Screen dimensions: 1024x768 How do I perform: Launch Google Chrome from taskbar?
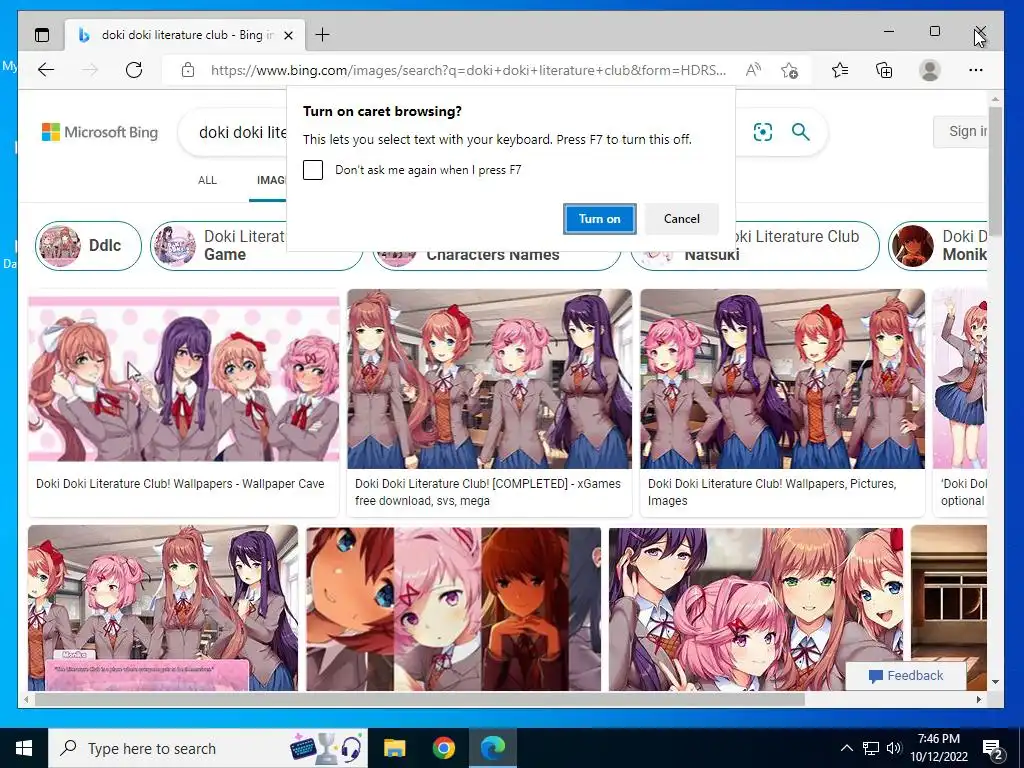click(x=443, y=748)
